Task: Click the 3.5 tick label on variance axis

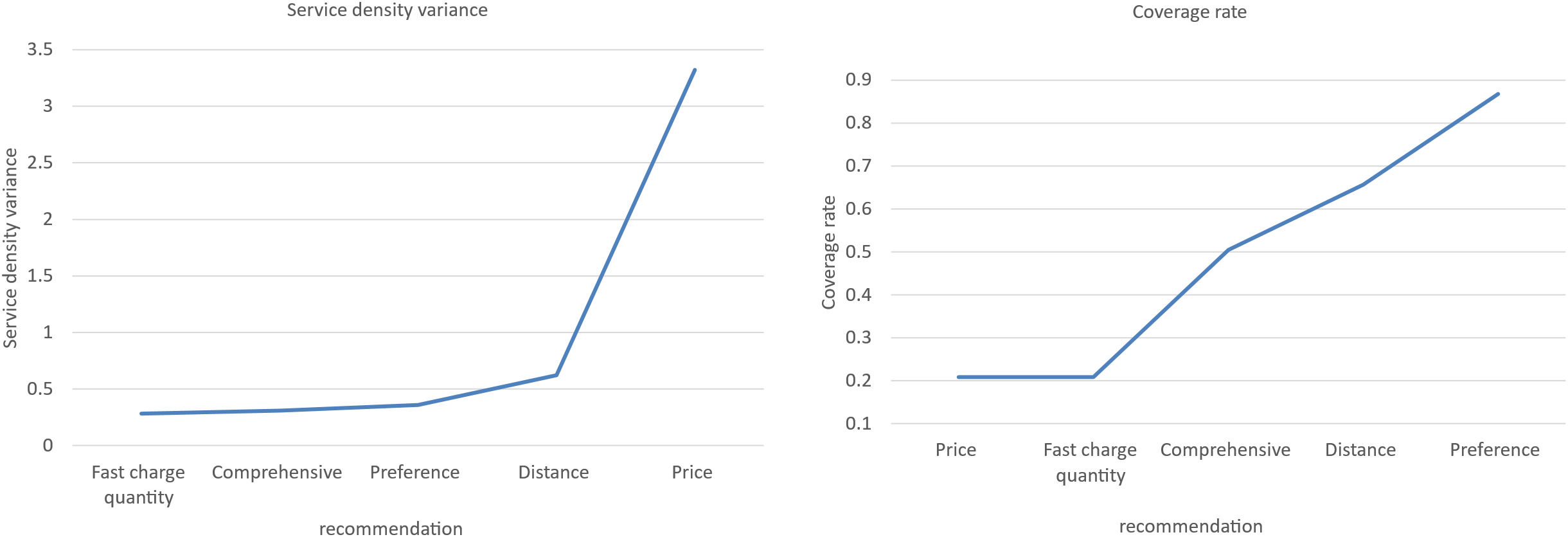Action: pos(40,50)
